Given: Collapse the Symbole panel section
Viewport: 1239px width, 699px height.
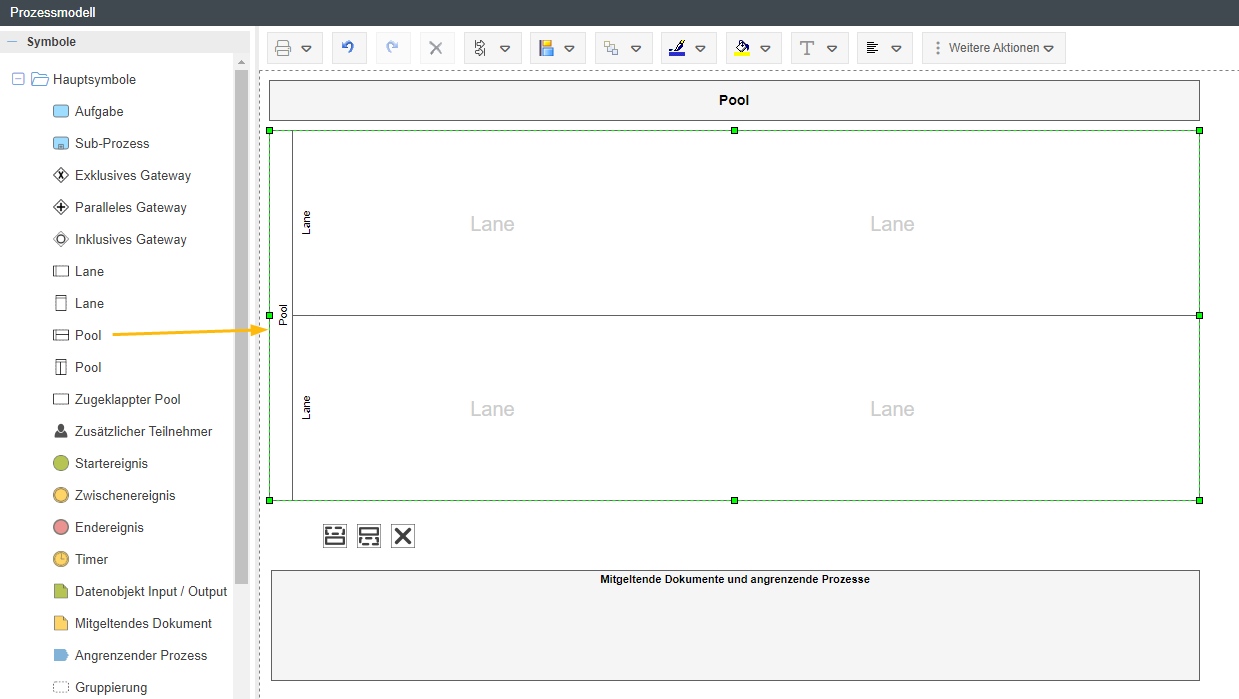Looking at the screenshot, I should click(x=13, y=42).
